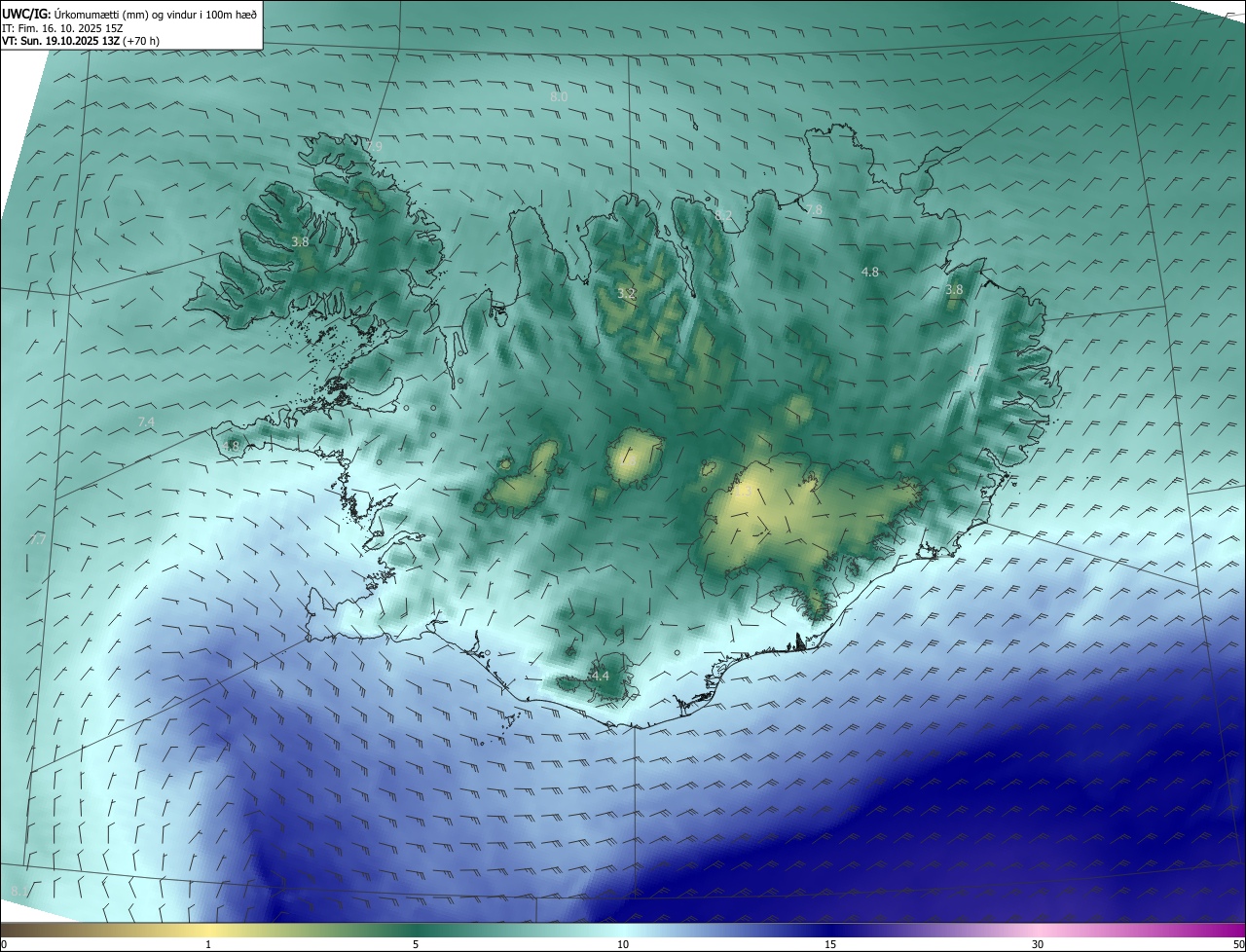Click the 8.2 value on the north coast

coord(723,215)
